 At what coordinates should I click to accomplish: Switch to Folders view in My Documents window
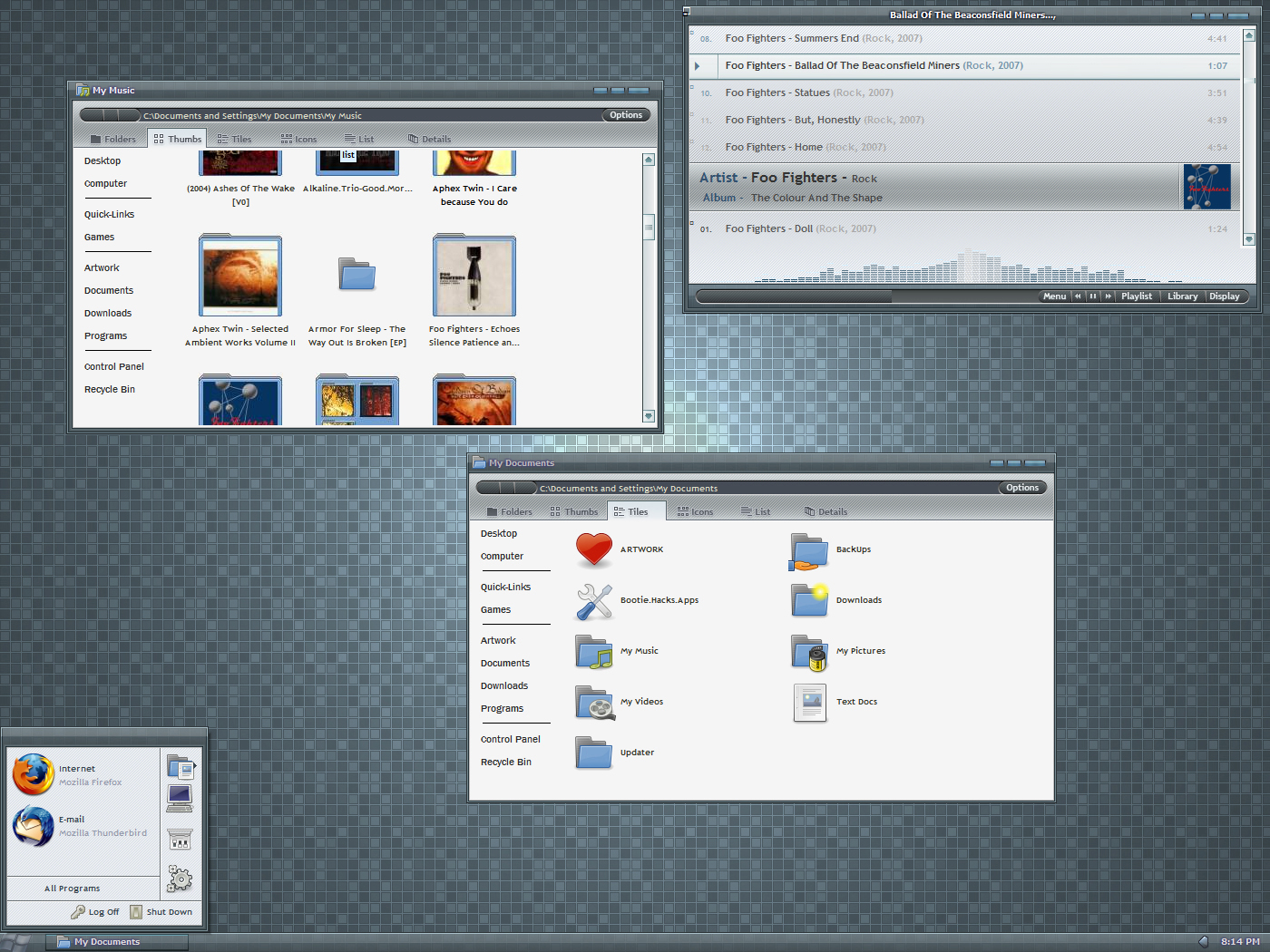click(x=509, y=511)
